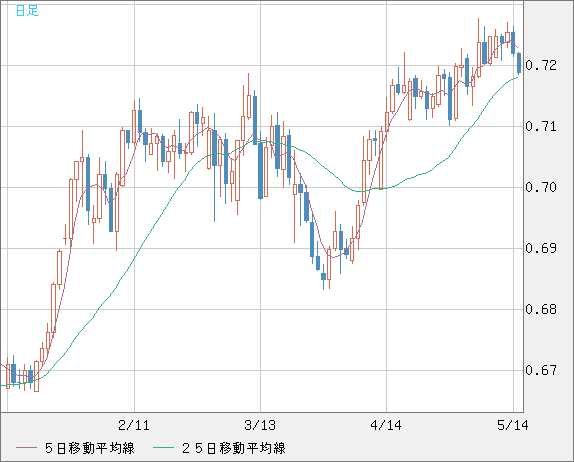Click the green 25-day average legend line

coord(163,448)
